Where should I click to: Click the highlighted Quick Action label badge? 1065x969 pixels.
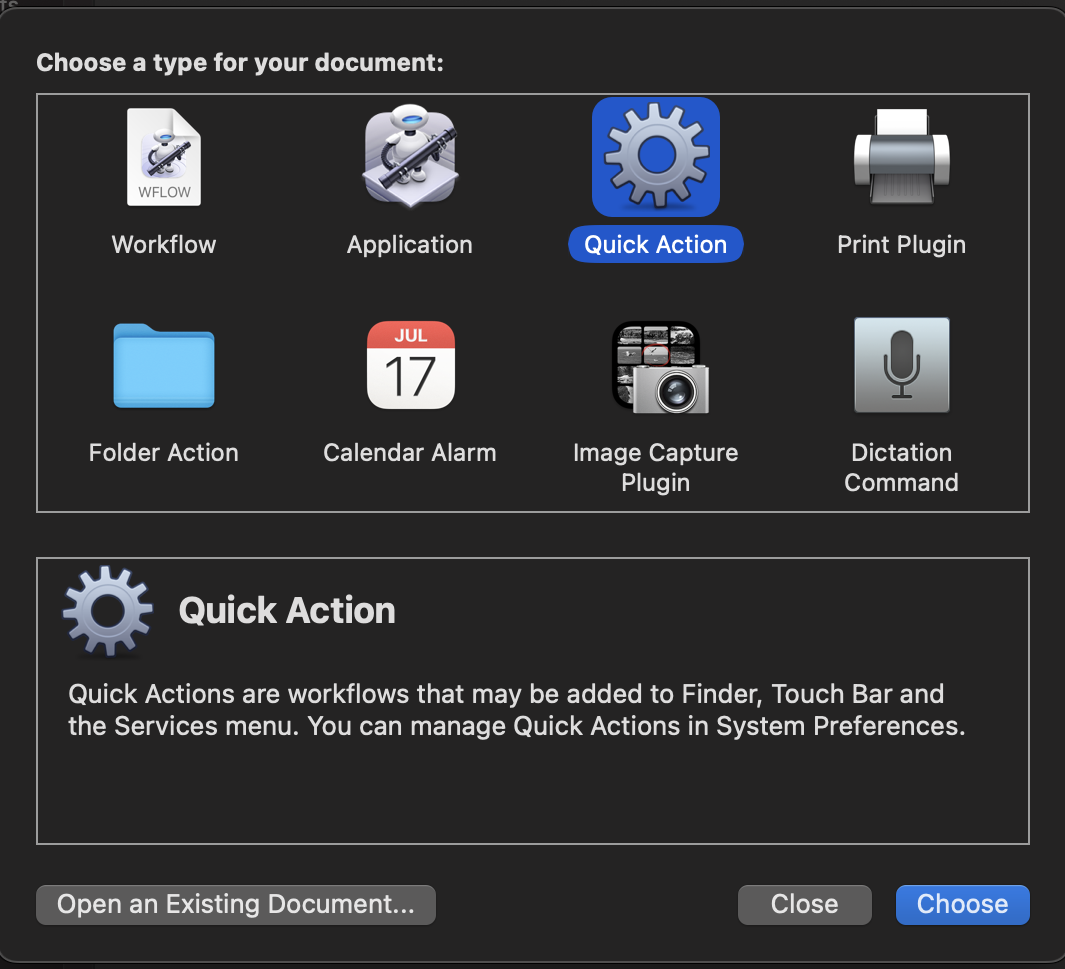pos(655,244)
